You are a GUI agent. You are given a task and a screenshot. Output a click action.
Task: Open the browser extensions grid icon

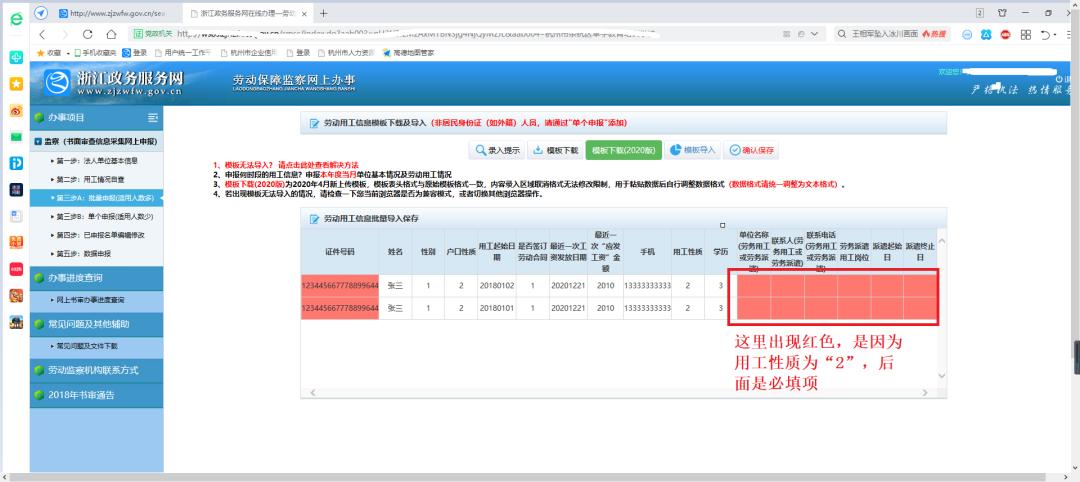pos(1026,34)
